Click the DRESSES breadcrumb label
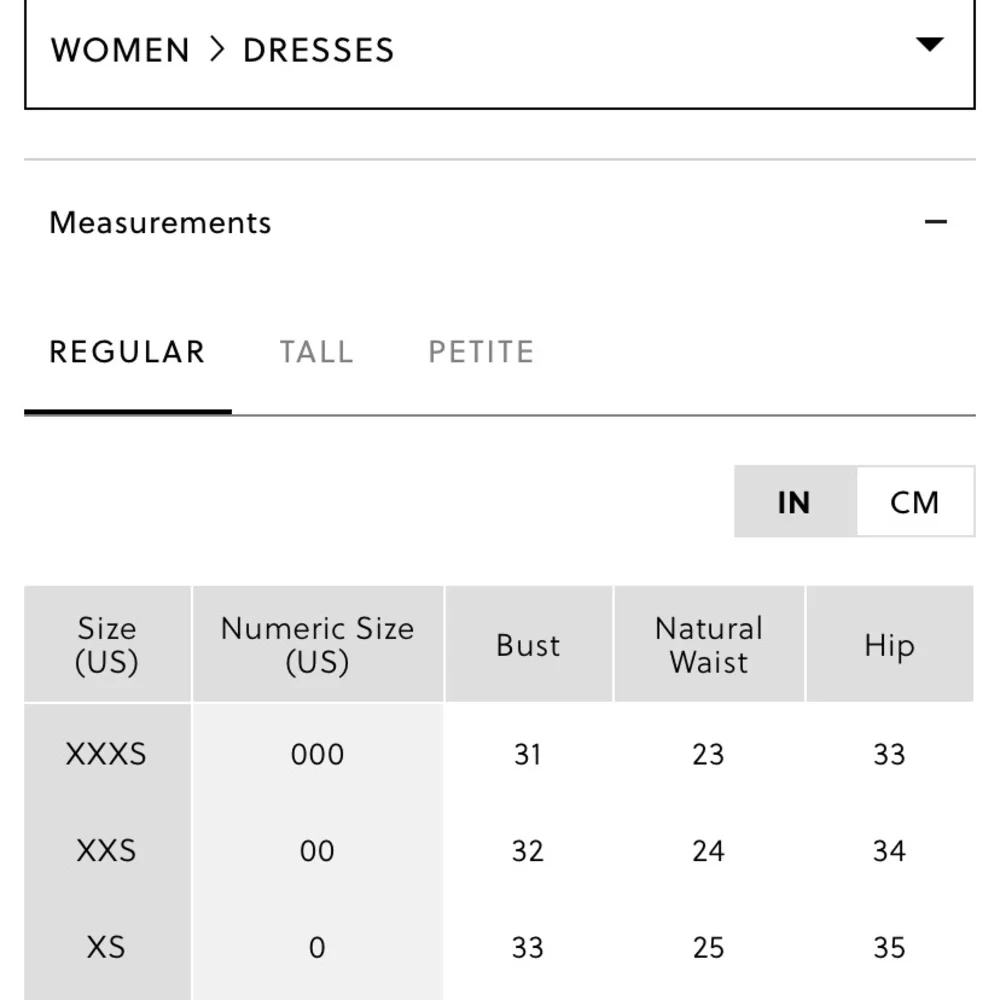This screenshot has width=1000, height=1000. pyautogui.click(x=317, y=49)
